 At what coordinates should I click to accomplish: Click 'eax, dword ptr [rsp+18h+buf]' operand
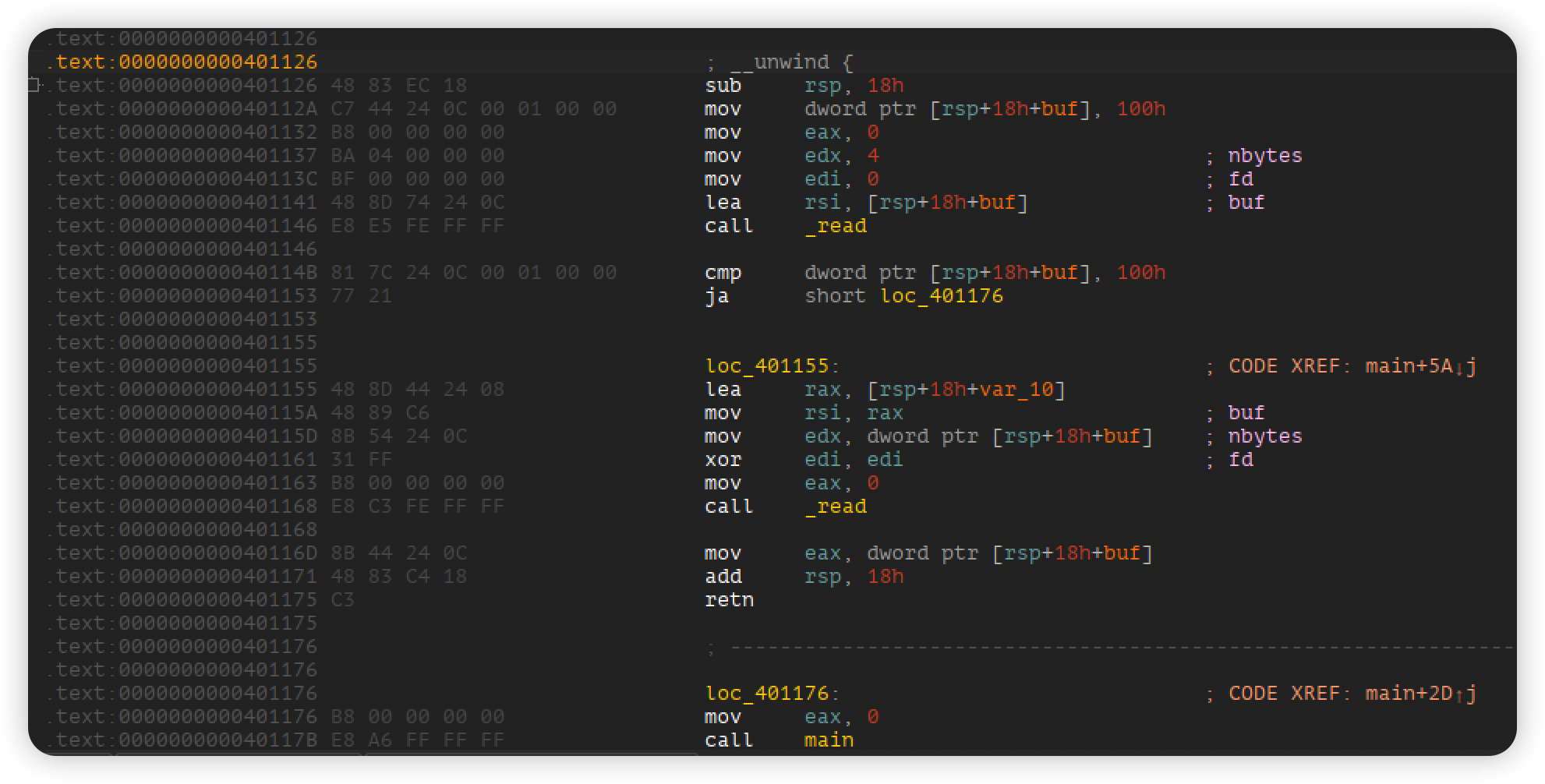pos(979,553)
